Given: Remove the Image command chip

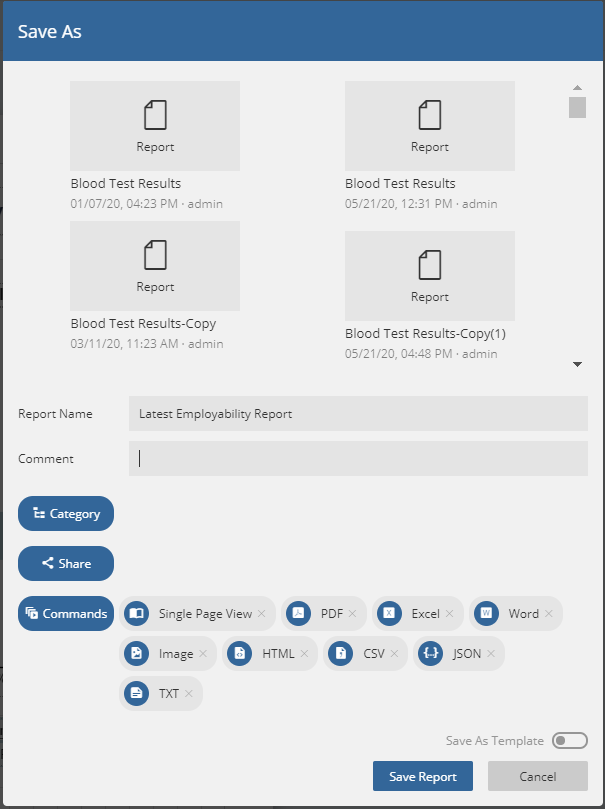Looking at the screenshot, I should tap(203, 654).
